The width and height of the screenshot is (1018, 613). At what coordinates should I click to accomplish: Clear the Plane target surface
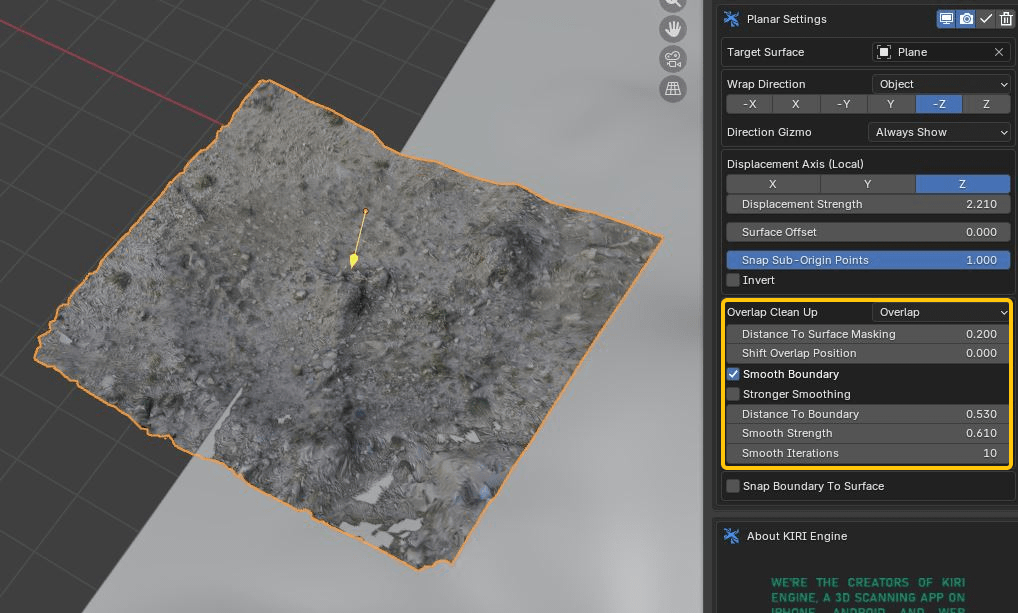(x=999, y=52)
